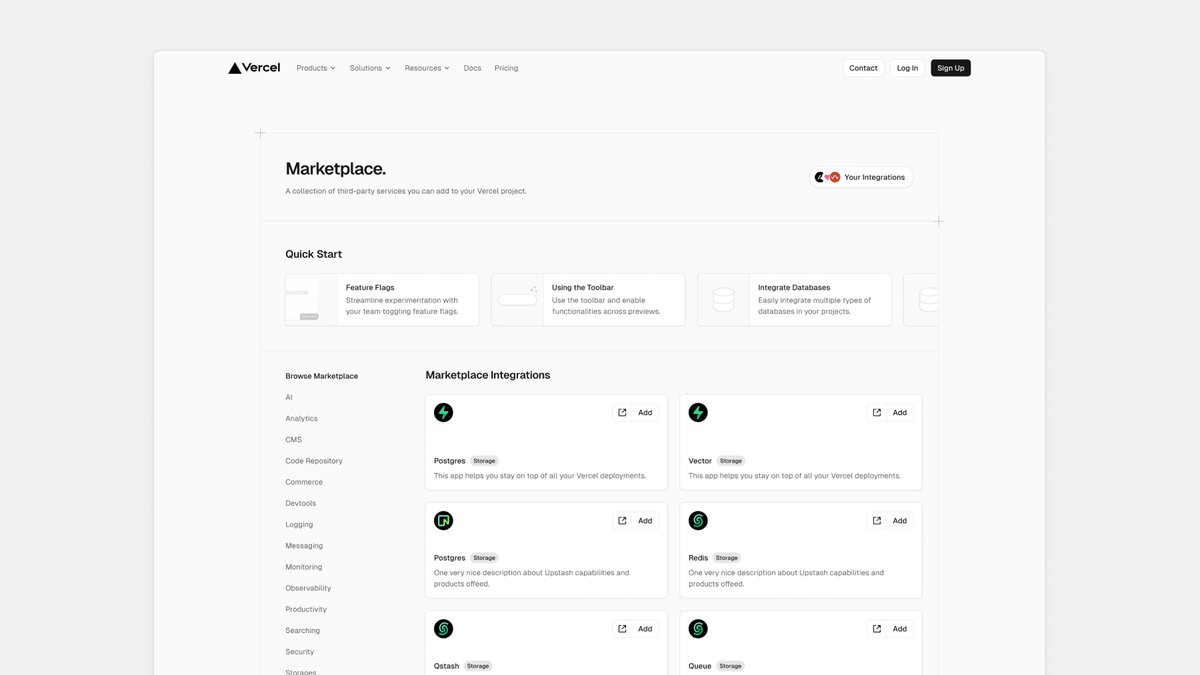The height and width of the screenshot is (675, 1200).
Task: Click the Storage badge on the Redis card
Action: [726, 557]
